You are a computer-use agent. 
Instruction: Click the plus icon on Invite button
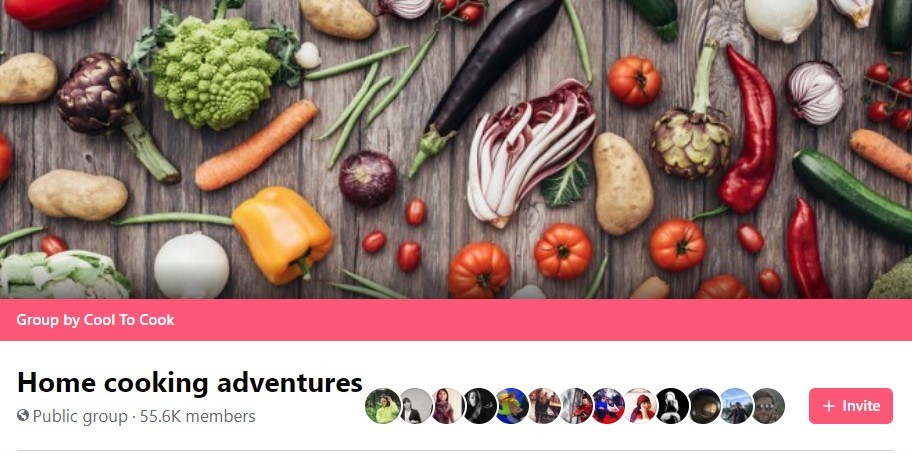829,406
